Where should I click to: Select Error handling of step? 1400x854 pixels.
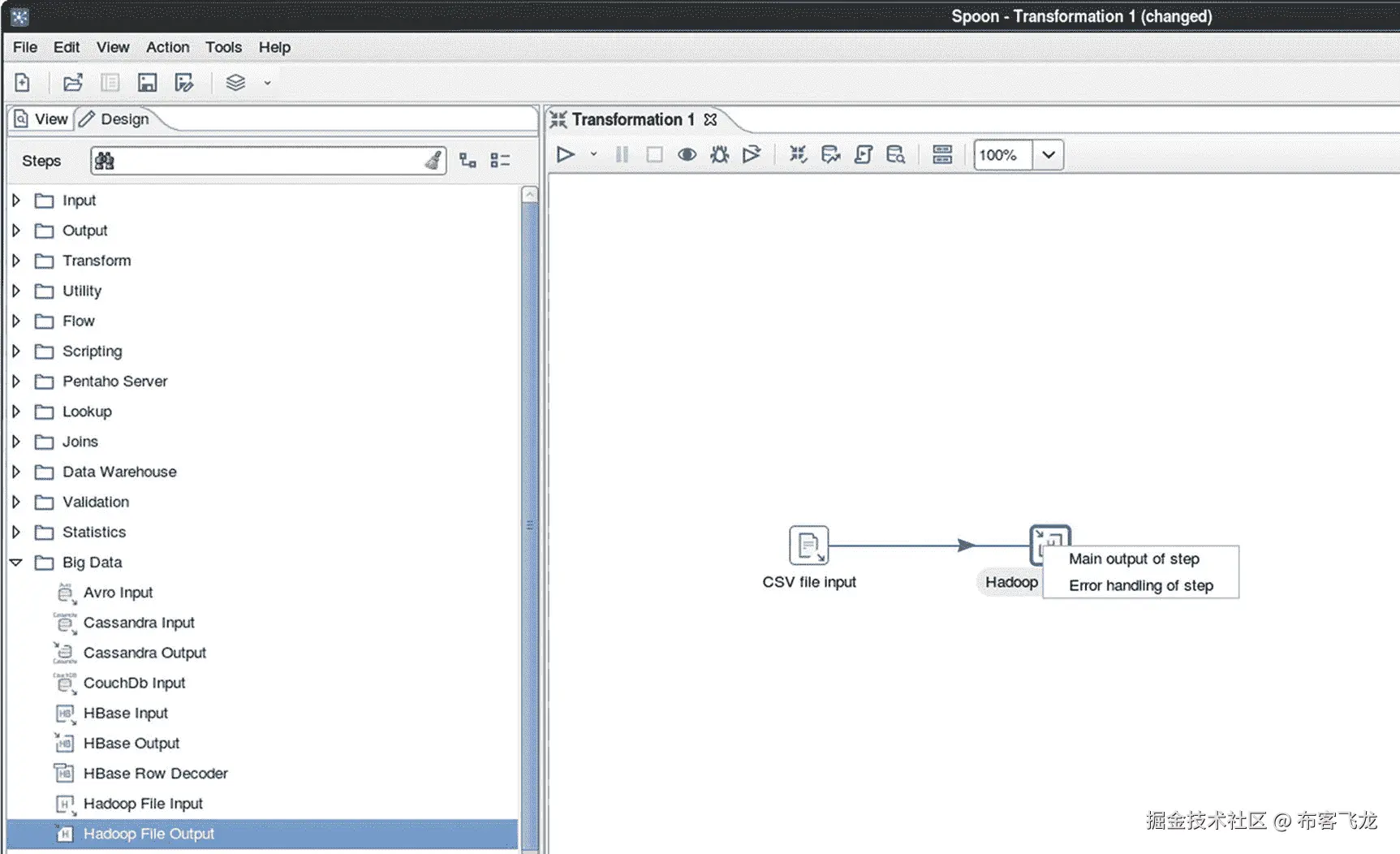click(x=1139, y=585)
